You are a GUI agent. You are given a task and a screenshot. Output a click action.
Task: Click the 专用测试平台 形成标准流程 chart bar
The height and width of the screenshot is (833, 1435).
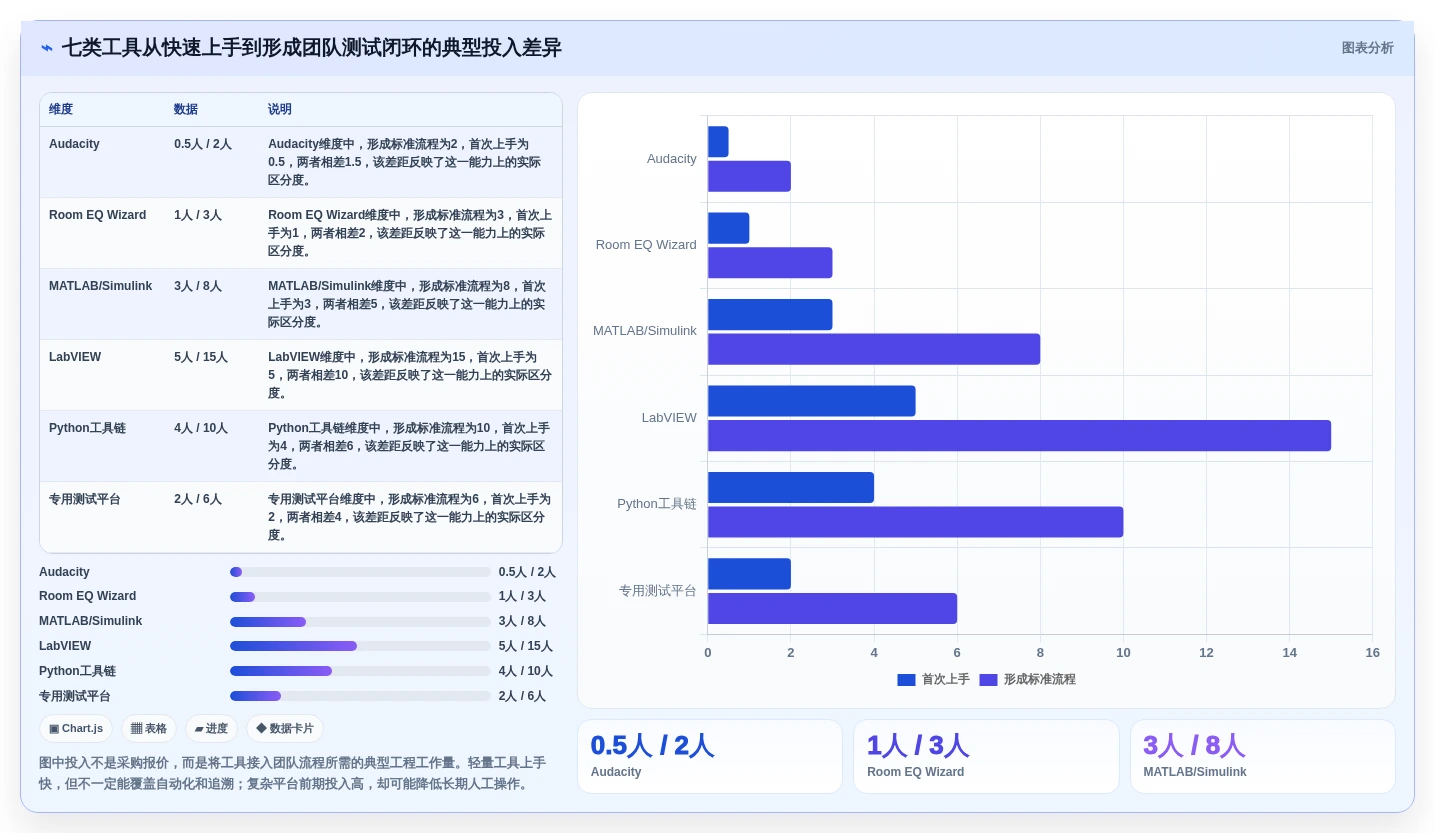tap(832, 609)
